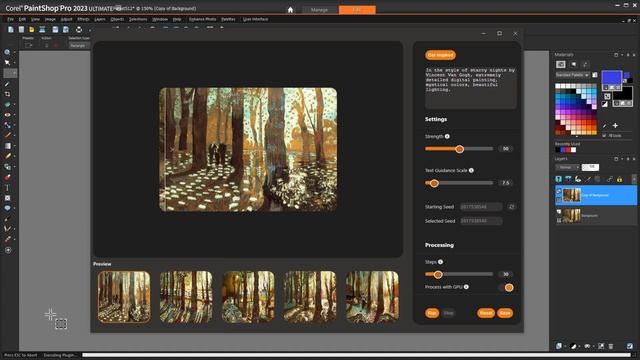
Task: Click the Strength slider handle
Action: (460, 149)
